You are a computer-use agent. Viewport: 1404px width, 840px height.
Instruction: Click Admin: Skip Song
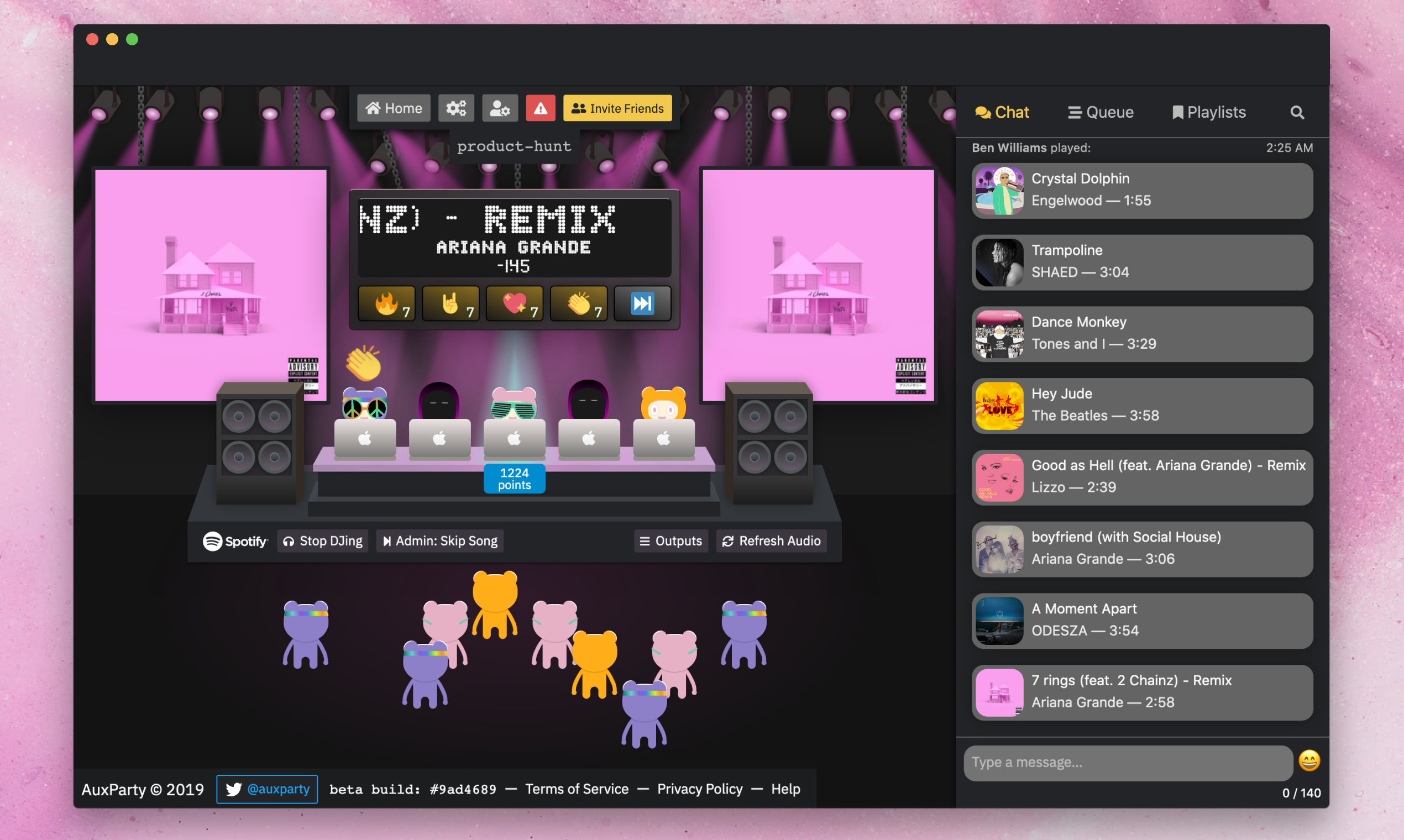pyautogui.click(x=440, y=541)
